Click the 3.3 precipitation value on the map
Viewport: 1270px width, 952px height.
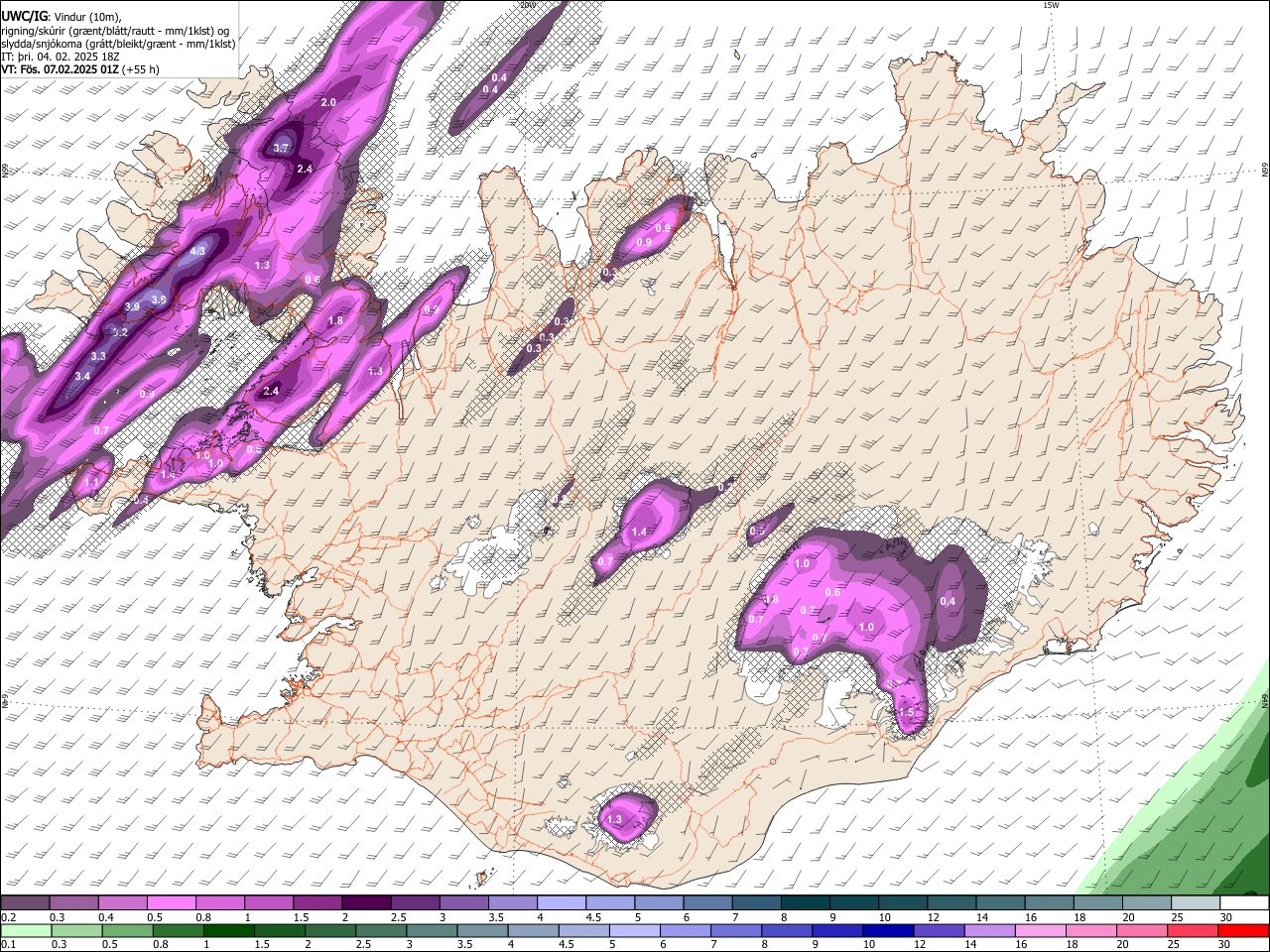pyautogui.click(x=98, y=356)
